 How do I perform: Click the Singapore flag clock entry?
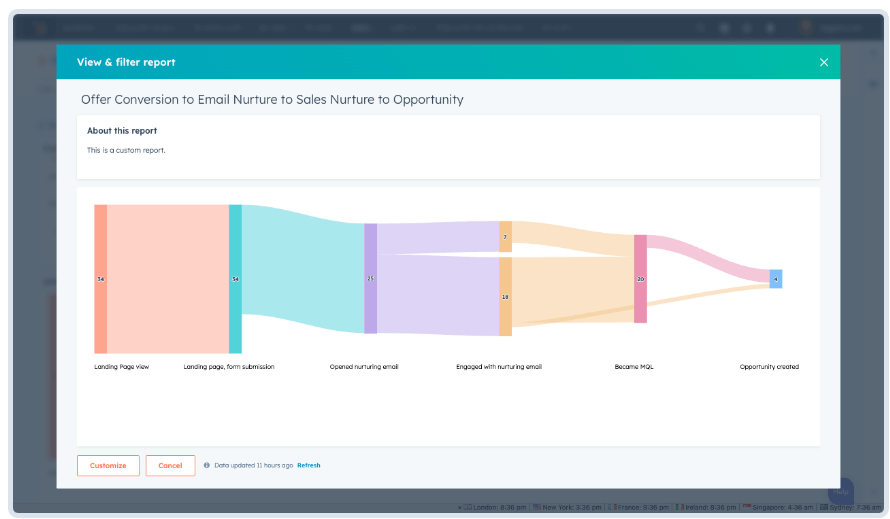pyautogui.click(x=778, y=507)
